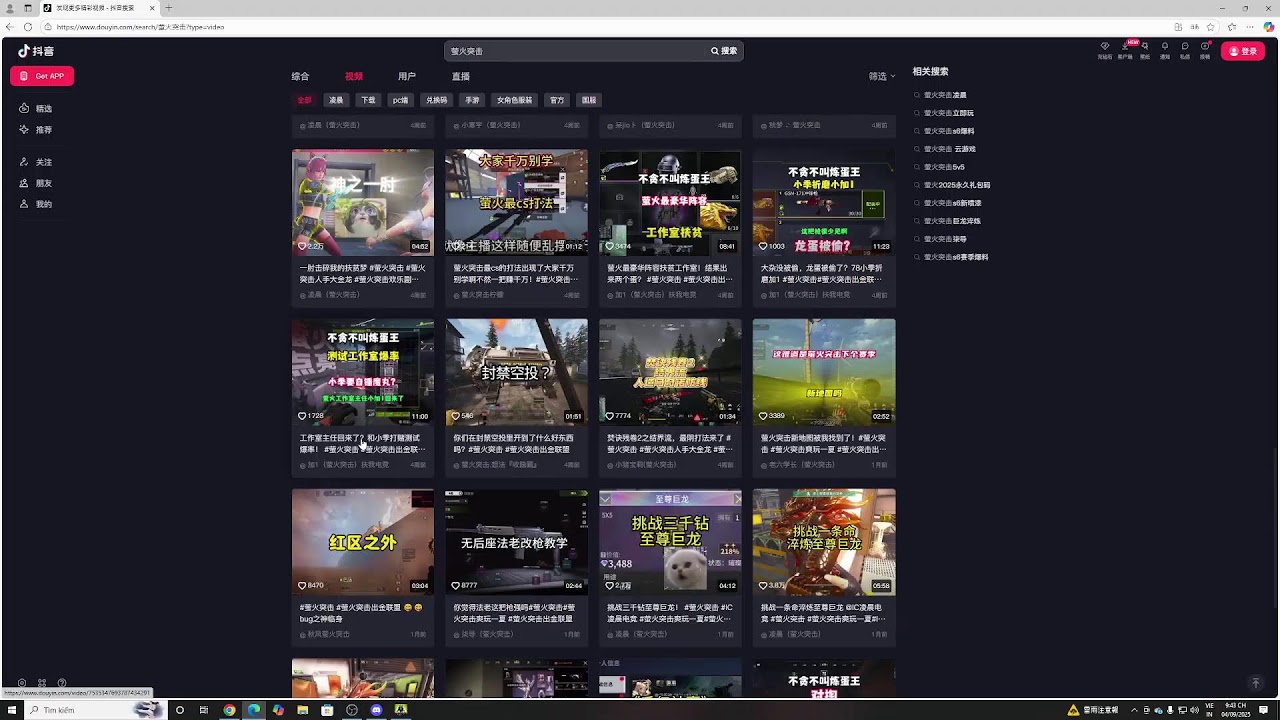Open the 精选 sidebar item
The width and height of the screenshot is (1280, 720).
click(x=36, y=108)
